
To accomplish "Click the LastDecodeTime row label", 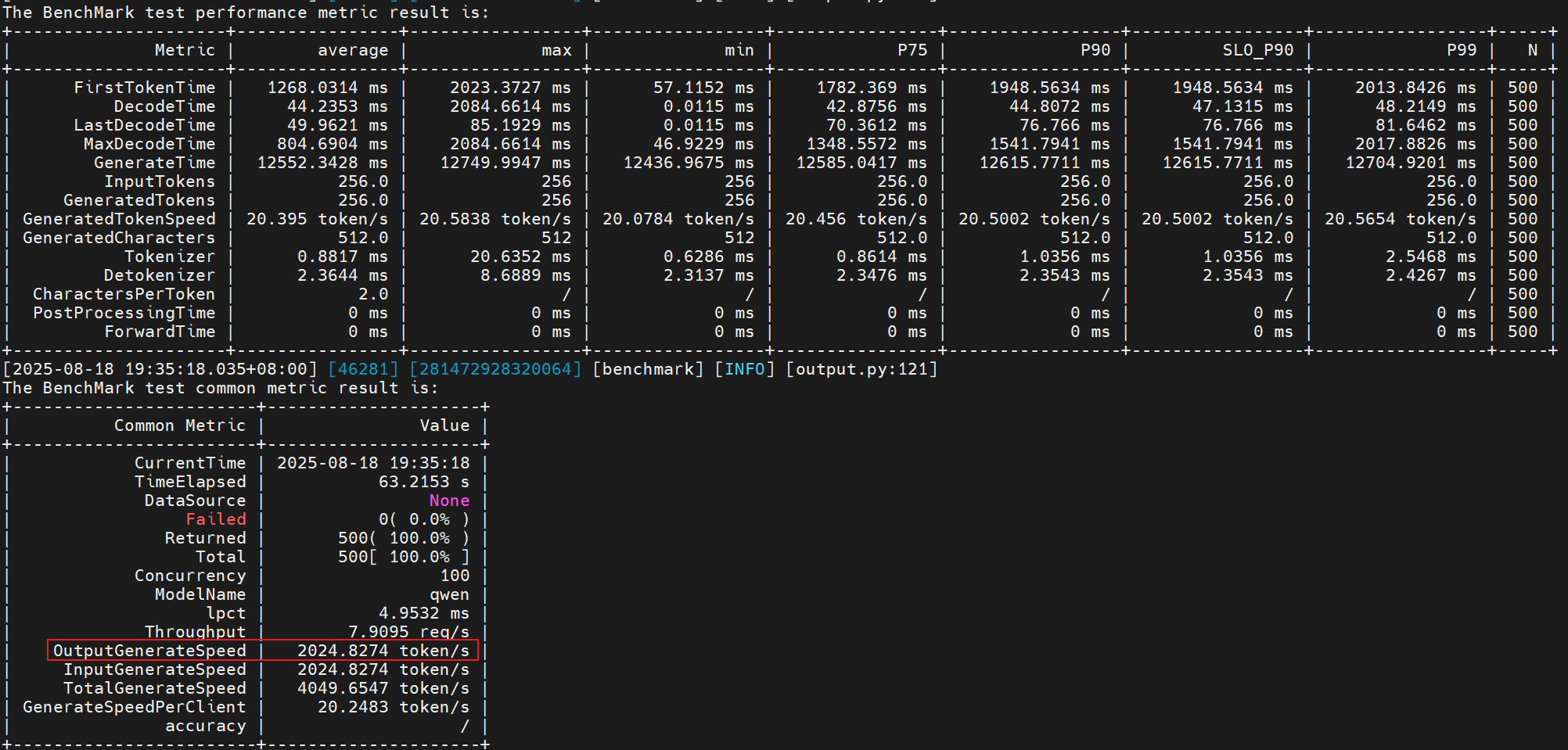I will point(145,125).
